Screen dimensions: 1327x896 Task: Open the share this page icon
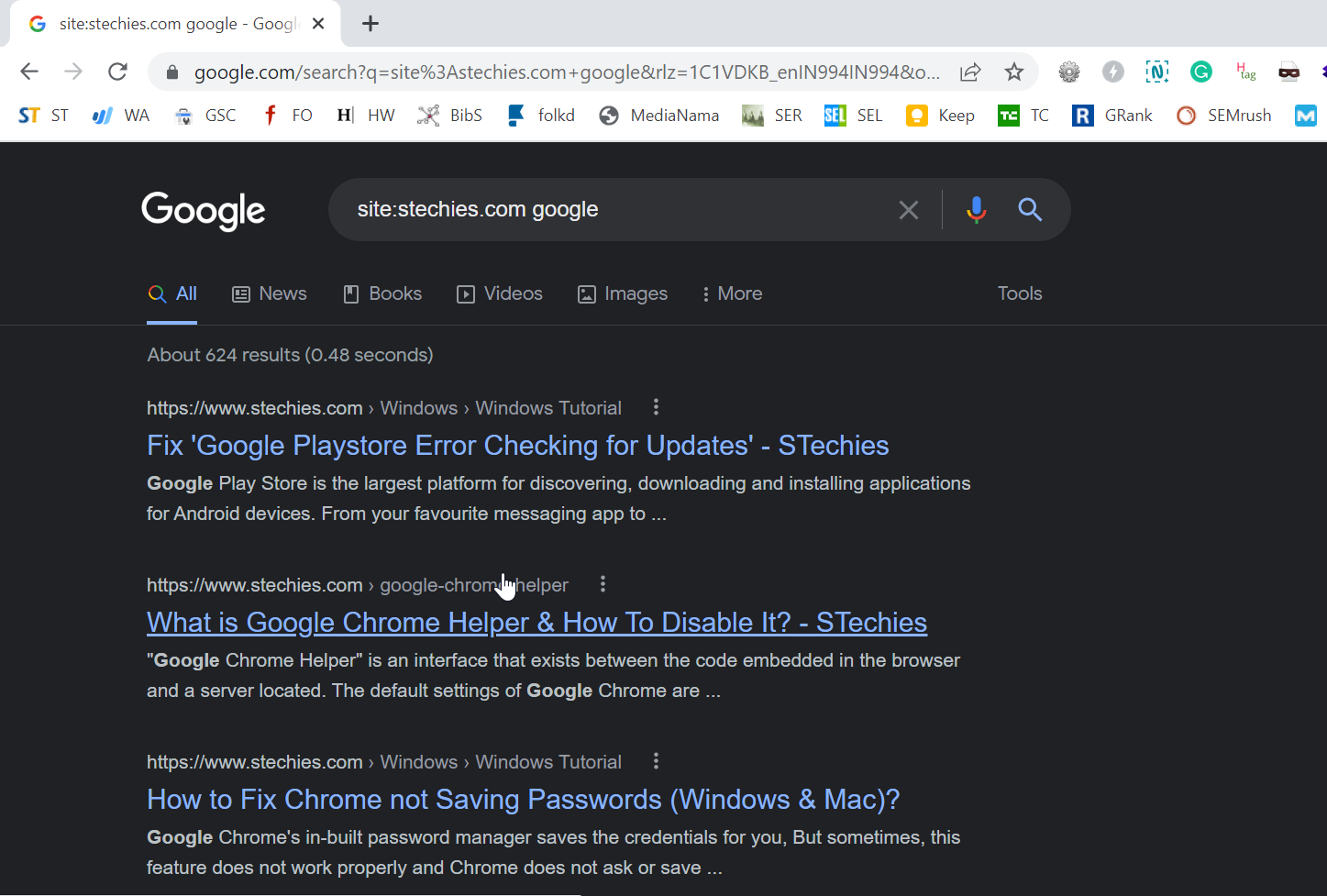point(970,72)
